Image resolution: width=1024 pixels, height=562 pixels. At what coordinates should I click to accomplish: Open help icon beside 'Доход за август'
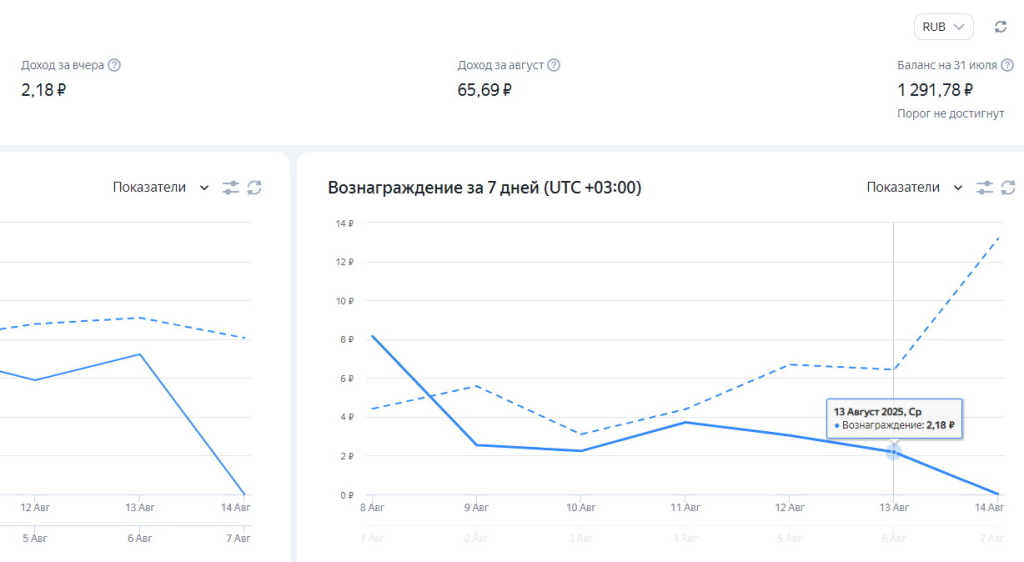(x=554, y=65)
